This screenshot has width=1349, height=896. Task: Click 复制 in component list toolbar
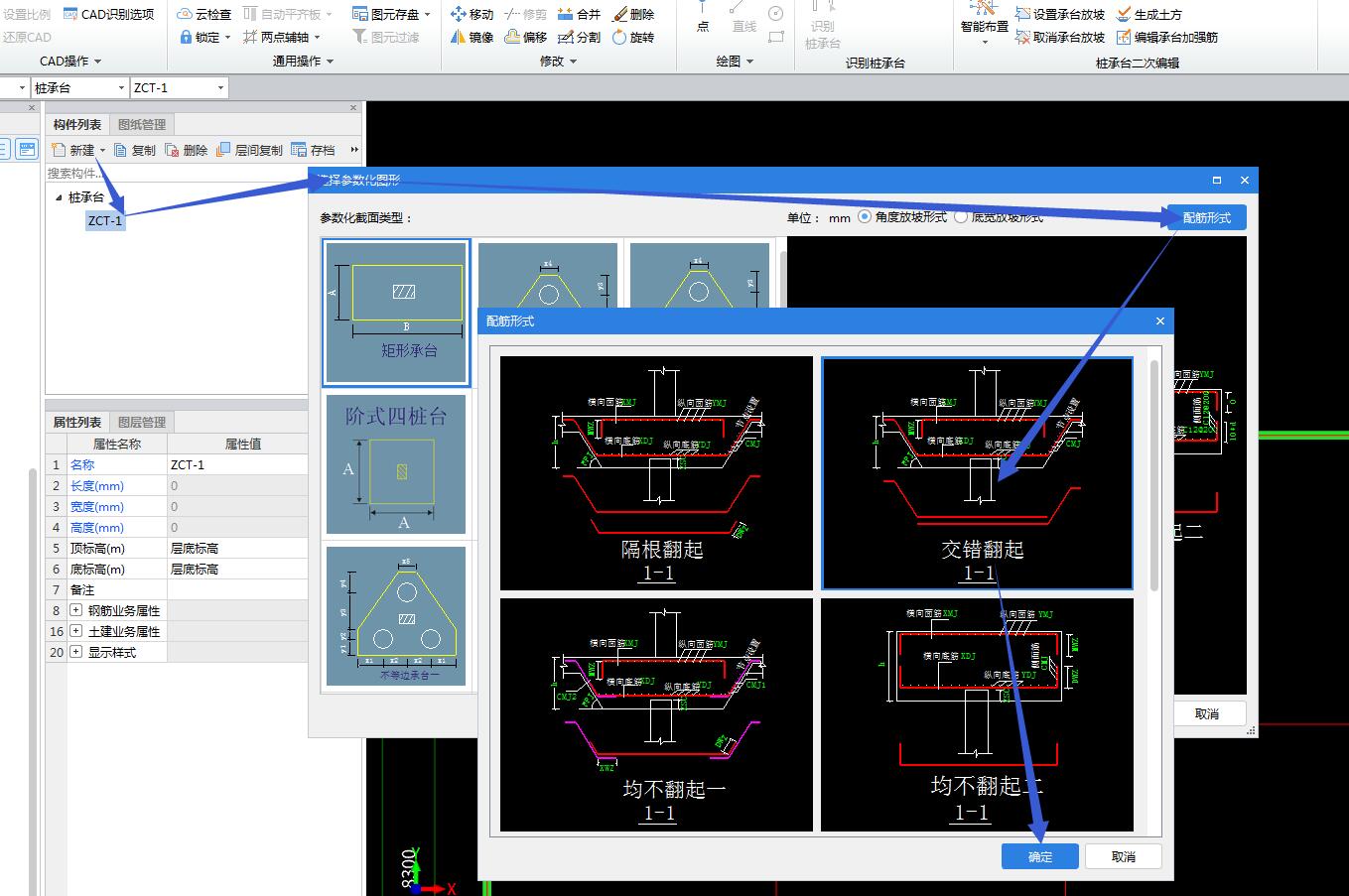[135, 150]
